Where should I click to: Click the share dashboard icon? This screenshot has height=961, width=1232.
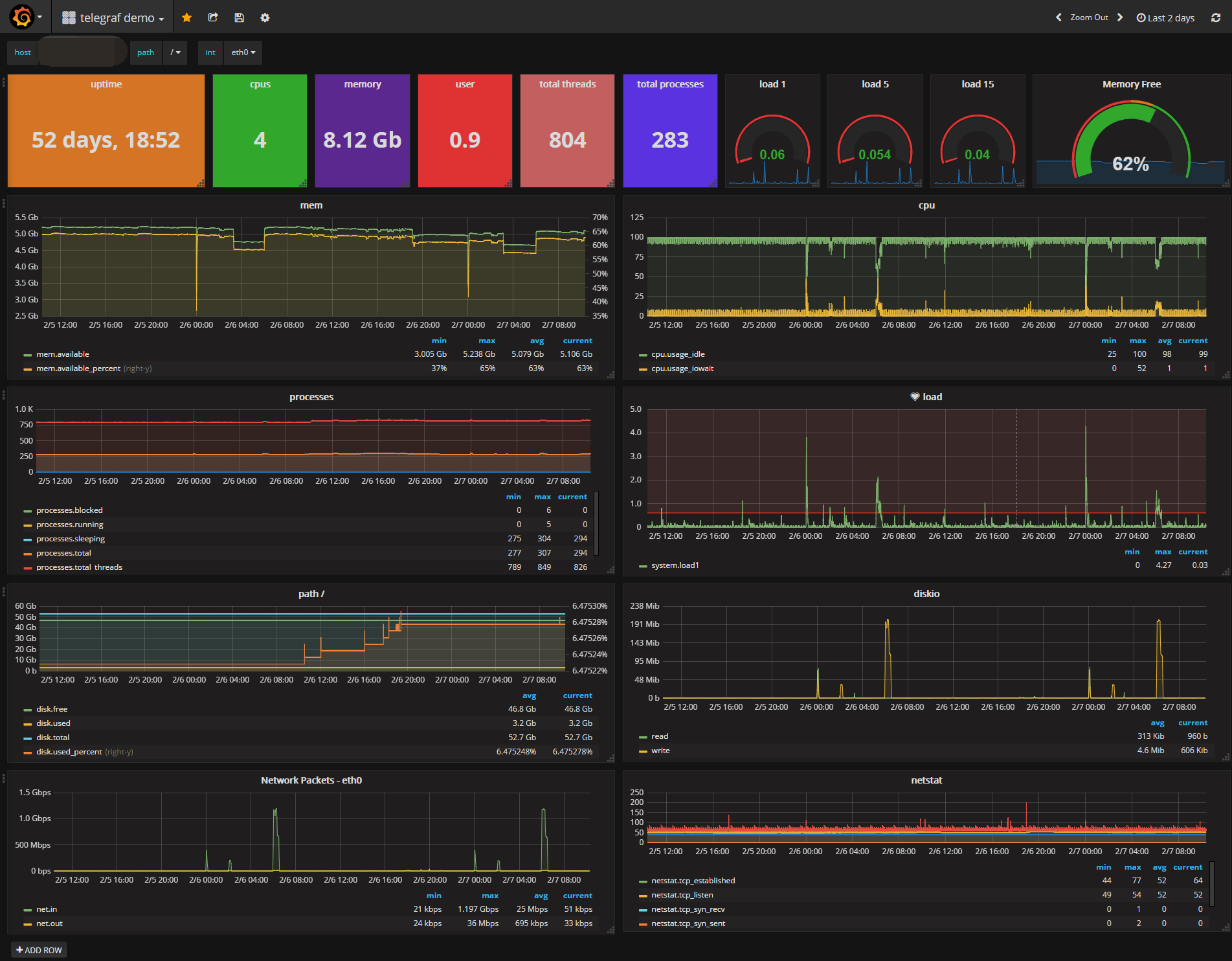tap(212, 17)
